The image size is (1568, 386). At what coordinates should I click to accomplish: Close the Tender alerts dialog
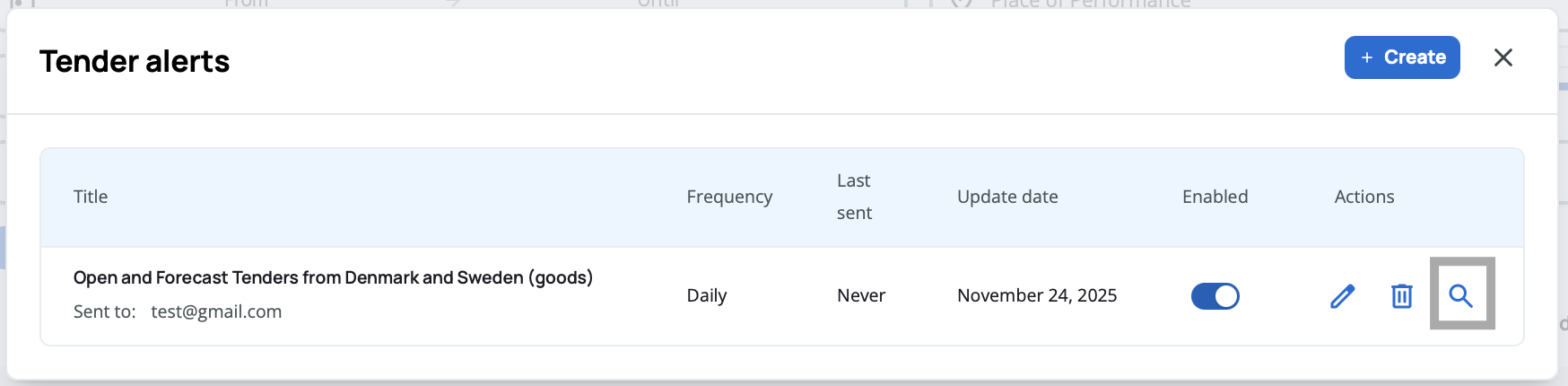tap(1503, 57)
